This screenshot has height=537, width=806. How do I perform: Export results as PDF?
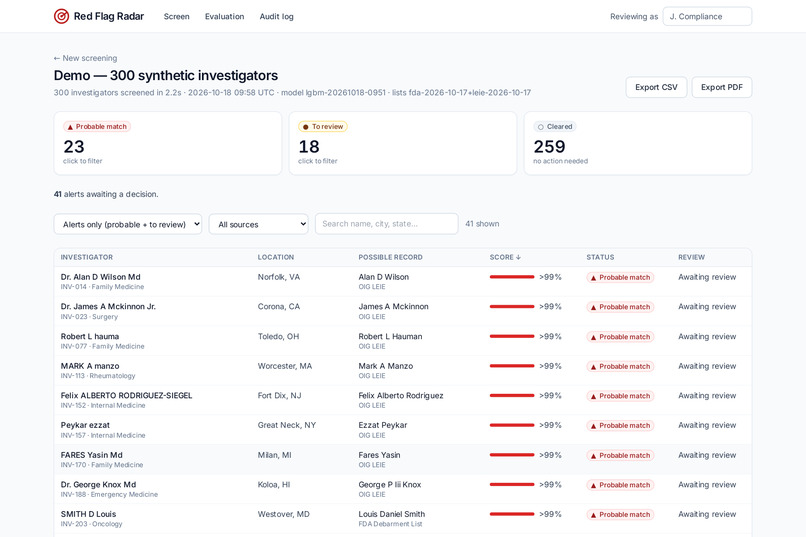[722, 87]
